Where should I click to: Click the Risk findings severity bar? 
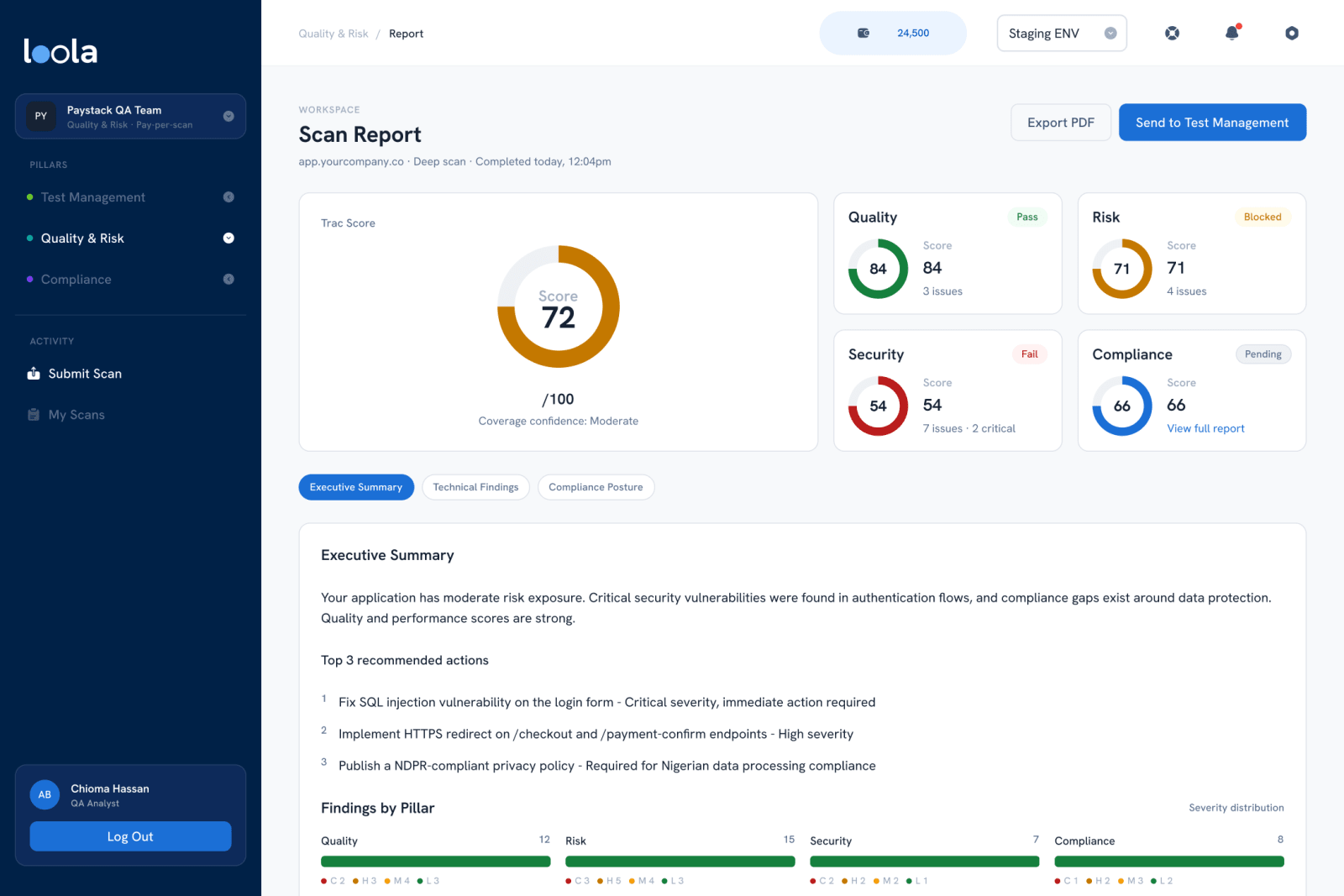680,862
